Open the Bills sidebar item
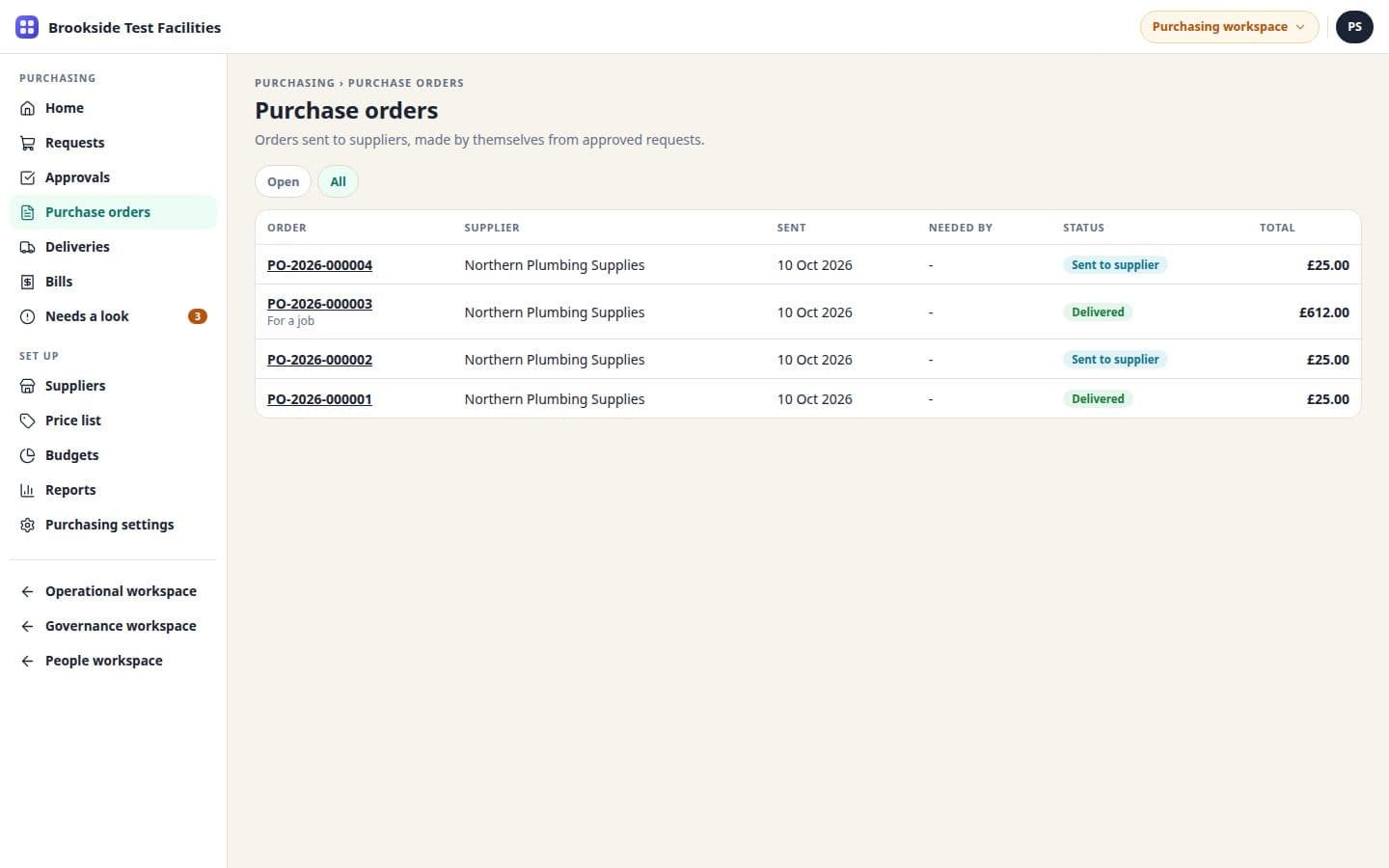1389x868 pixels. click(x=113, y=282)
